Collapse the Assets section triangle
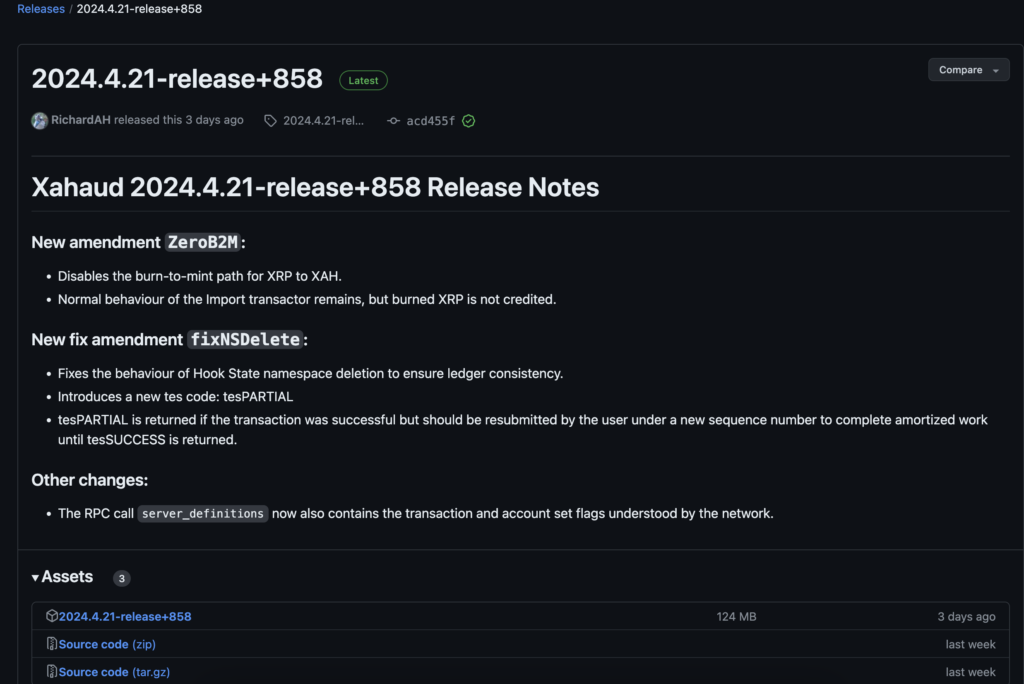The image size is (1024, 684). pos(36,578)
